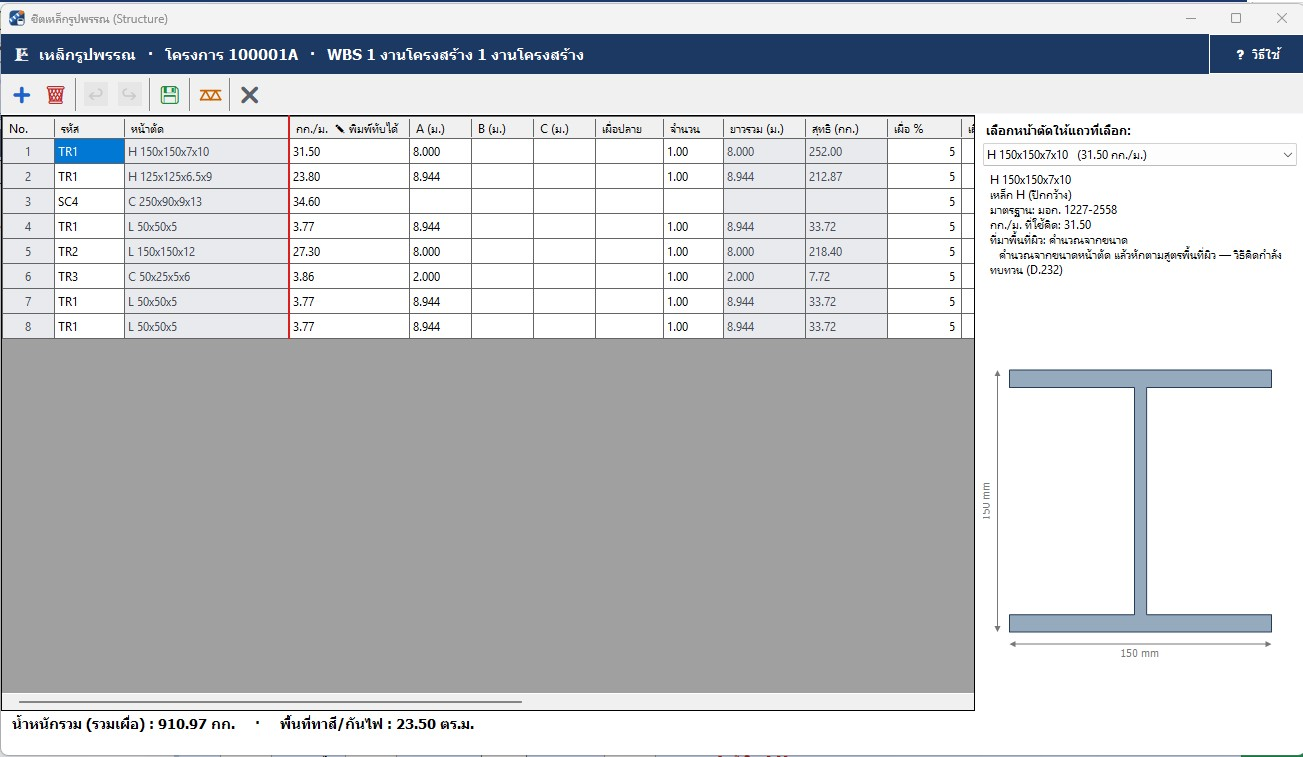Image resolution: width=1303 pixels, height=757 pixels.
Task: Click the undo arrow in the toolbar
Action: pos(96,95)
